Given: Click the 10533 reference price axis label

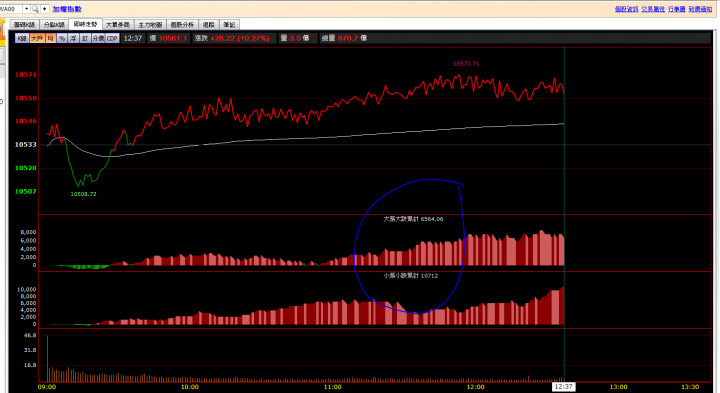Looking at the screenshot, I should [25, 145].
